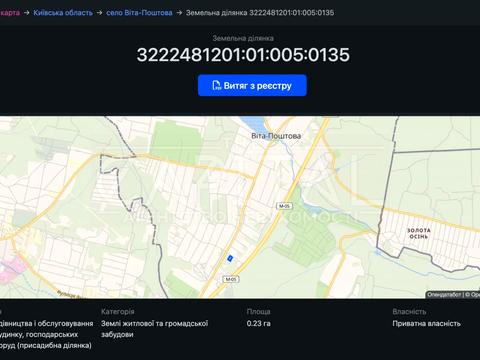
Task: Open the 'село Віта-Поштова' breadcrumb link
Action: click(x=139, y=13)
